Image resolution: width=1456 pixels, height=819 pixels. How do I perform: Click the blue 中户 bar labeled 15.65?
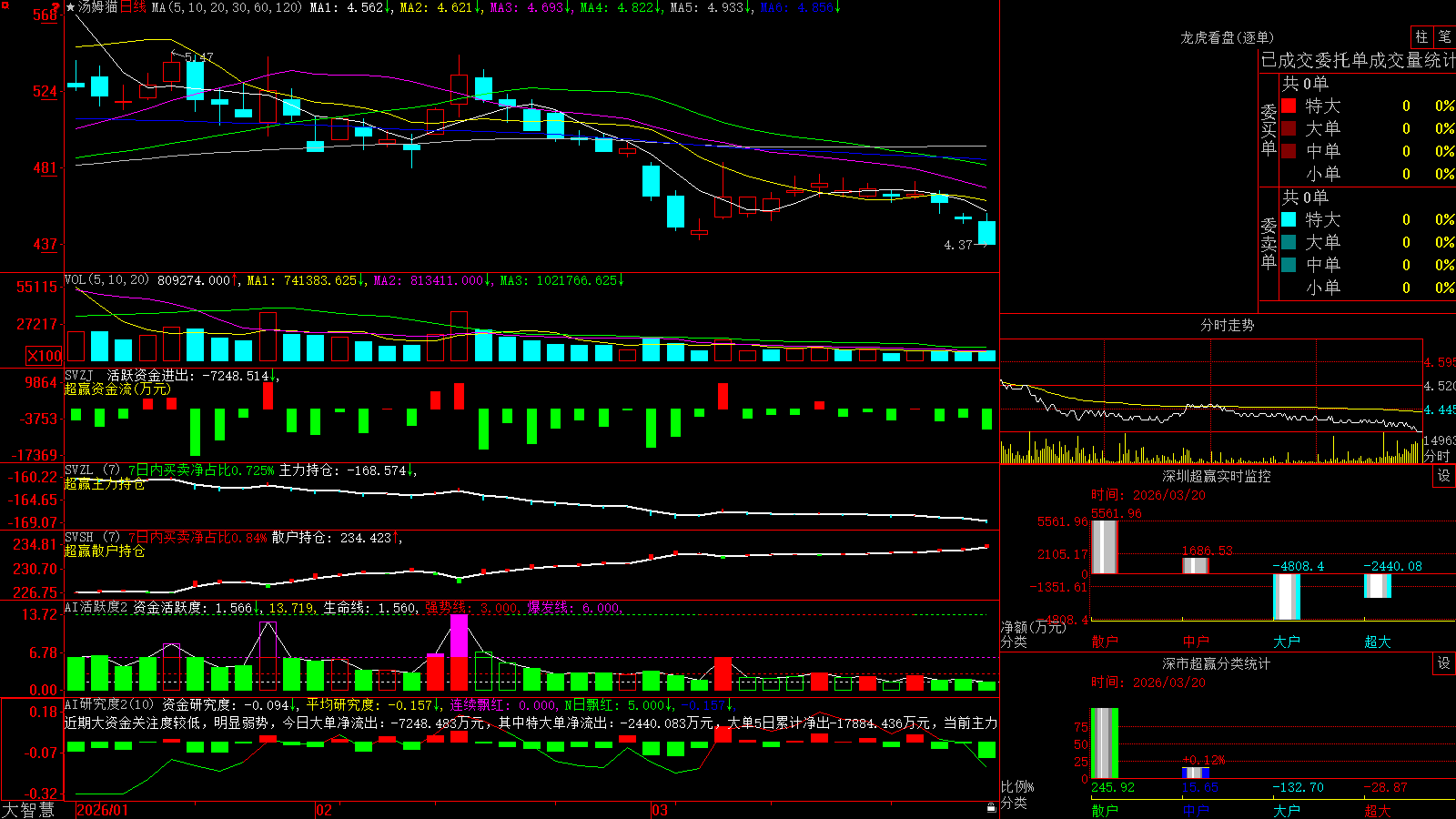(x=1195, y=773)
